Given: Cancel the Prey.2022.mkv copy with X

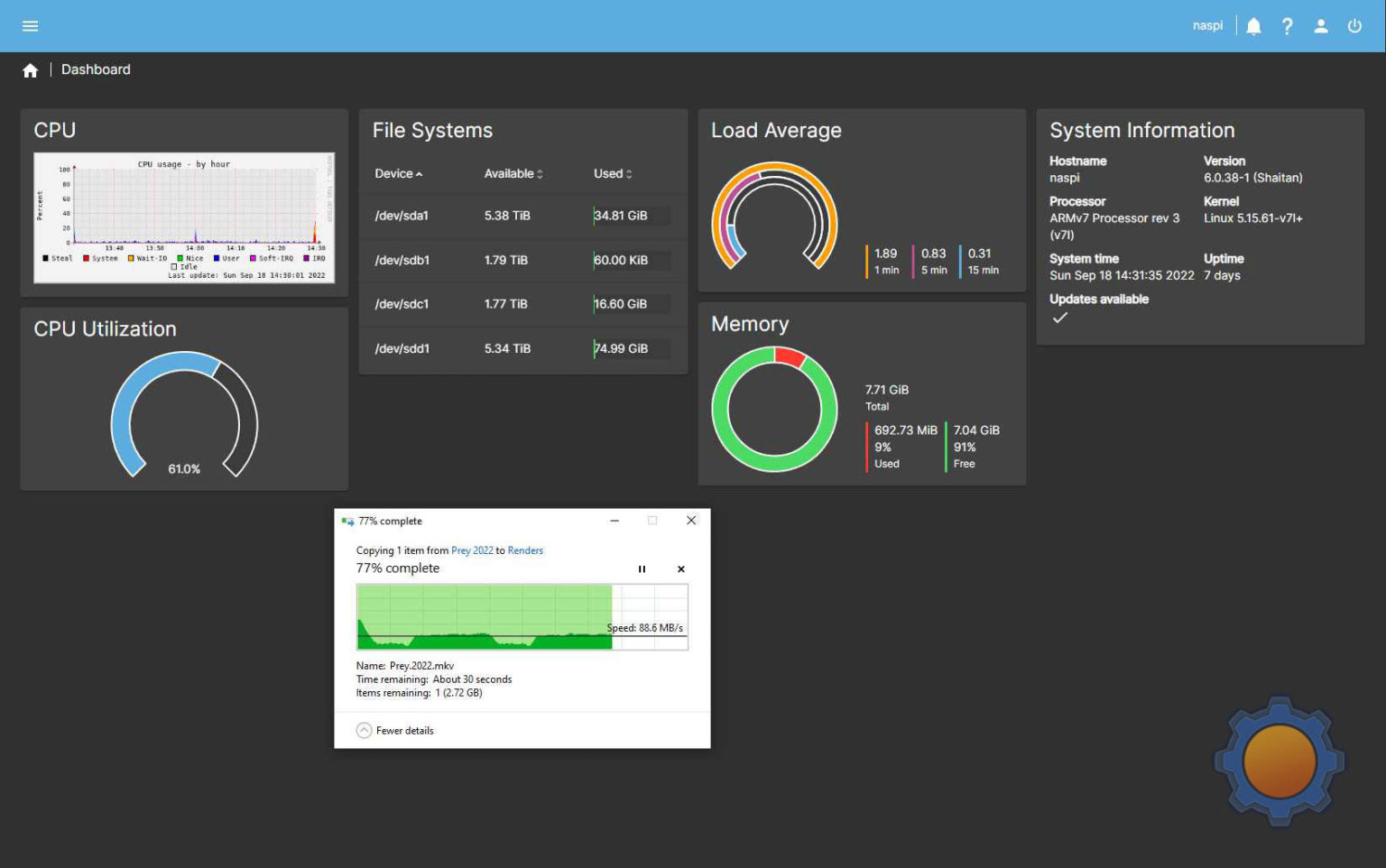Looking at the screenshot, I should (x=681, y=569).
